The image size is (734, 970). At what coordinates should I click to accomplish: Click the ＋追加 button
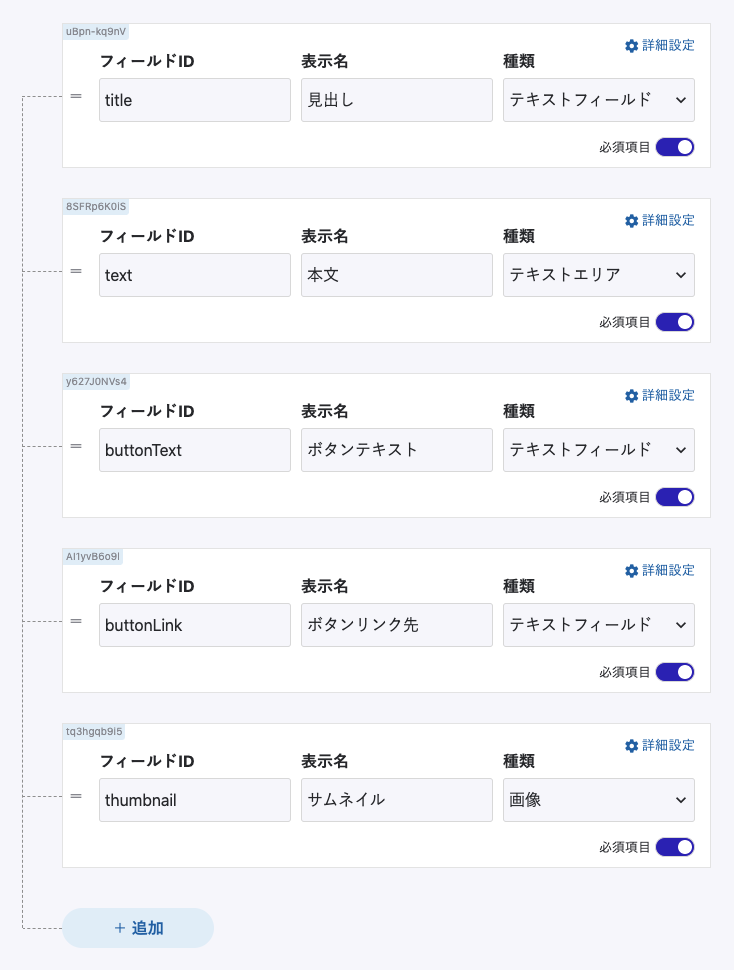(138, 928)
